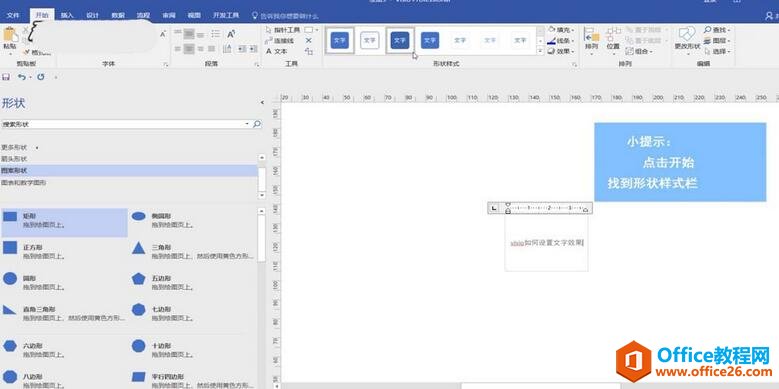Click the search shapes (搜索形状) input field

tap(126, 124)
